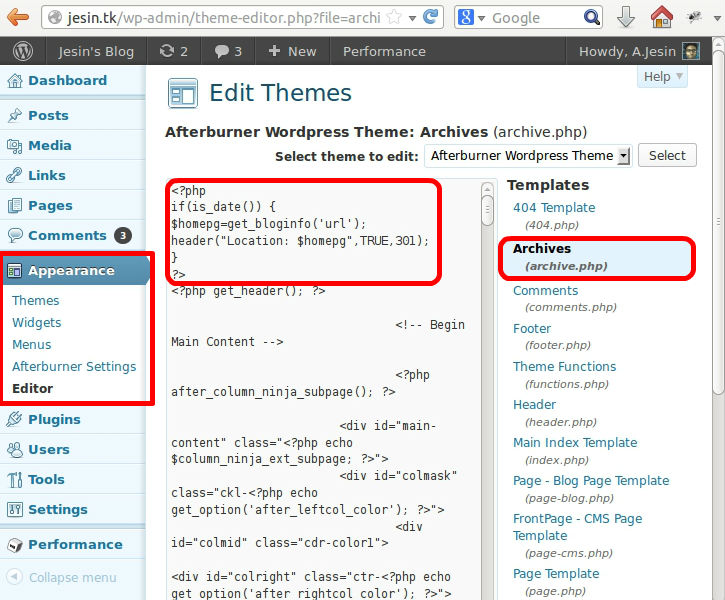
Task: Open the Header template file
Action: coord(534,404)
